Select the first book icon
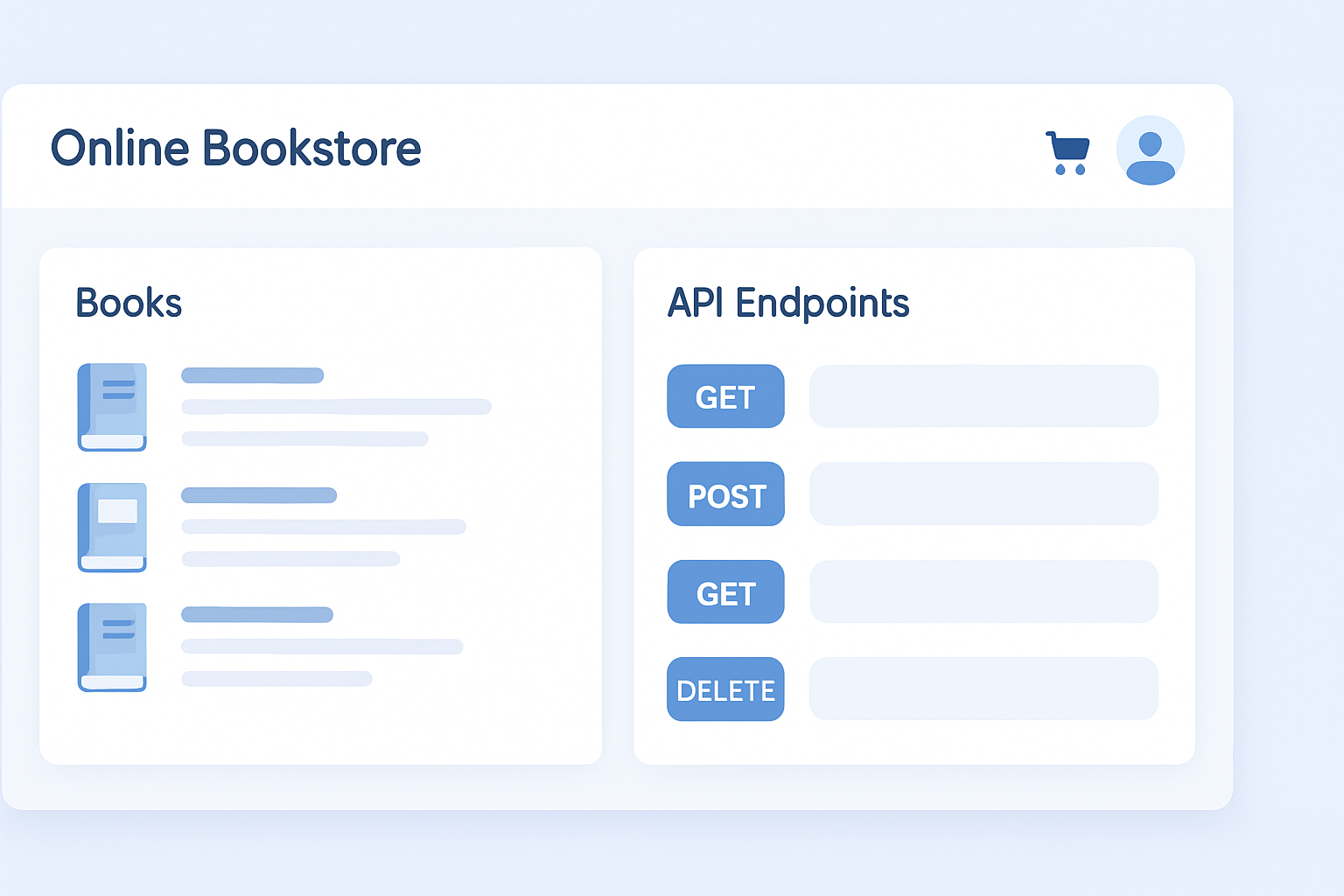Viewport: 1344px width, 896px height. (x=112, y=407)
